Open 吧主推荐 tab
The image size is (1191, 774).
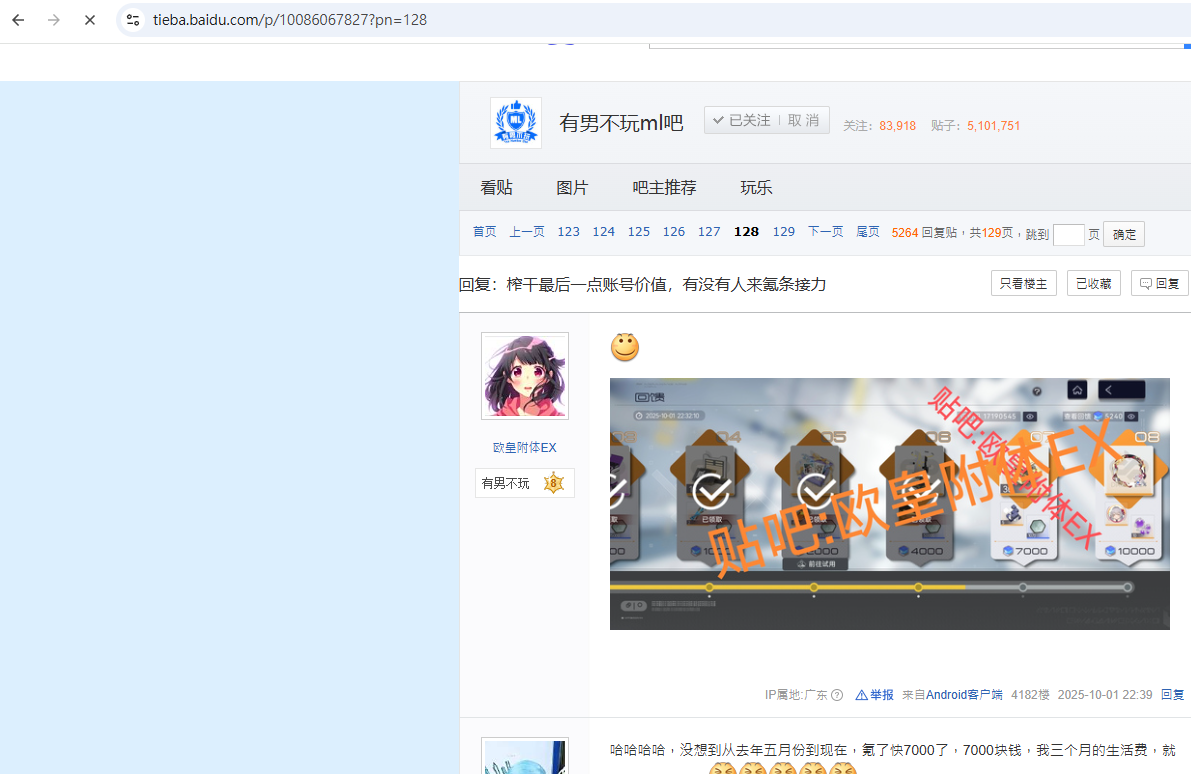pyautogui.click(x=664, y=188)
